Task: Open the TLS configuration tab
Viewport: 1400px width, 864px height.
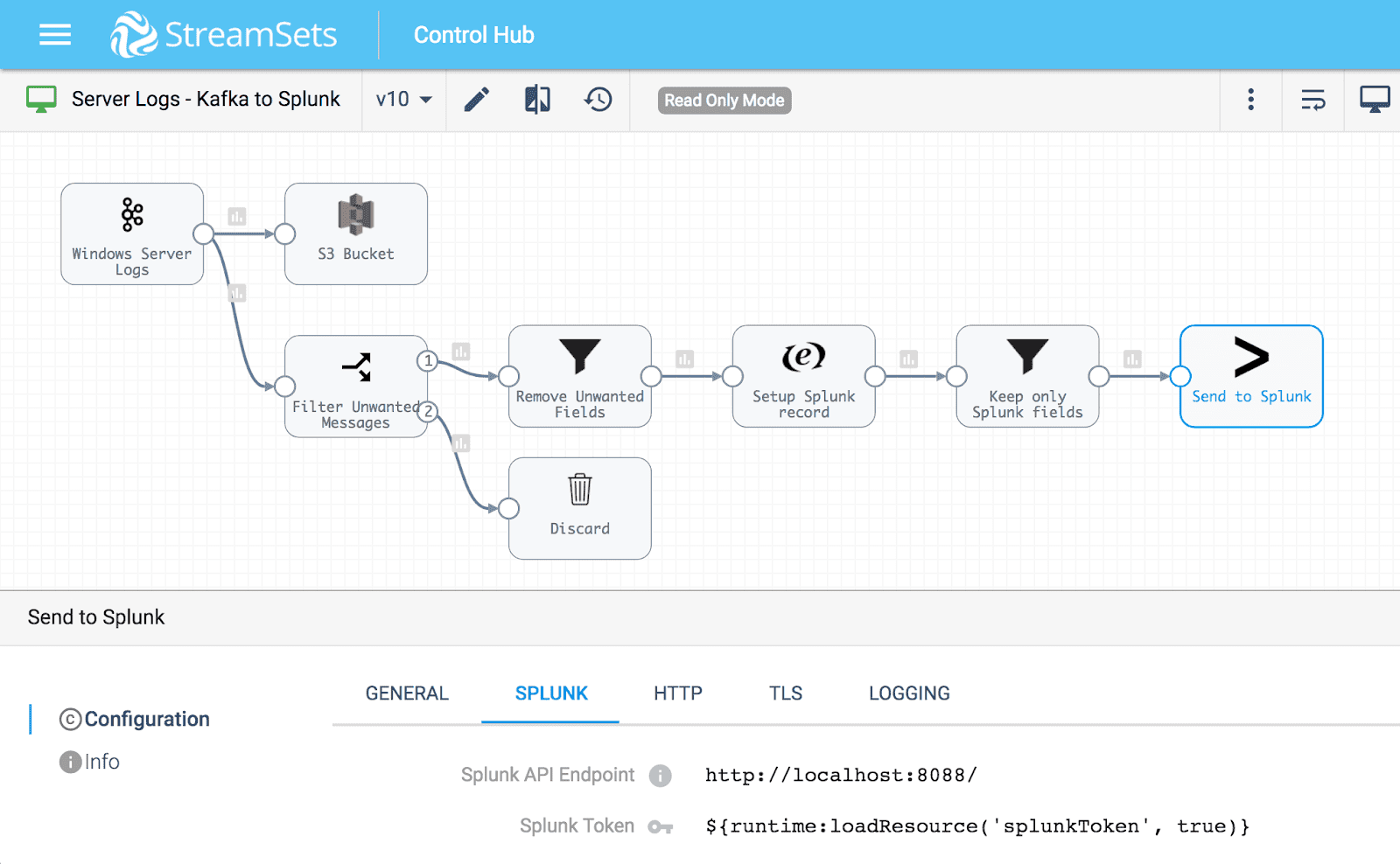Action: 785,693
